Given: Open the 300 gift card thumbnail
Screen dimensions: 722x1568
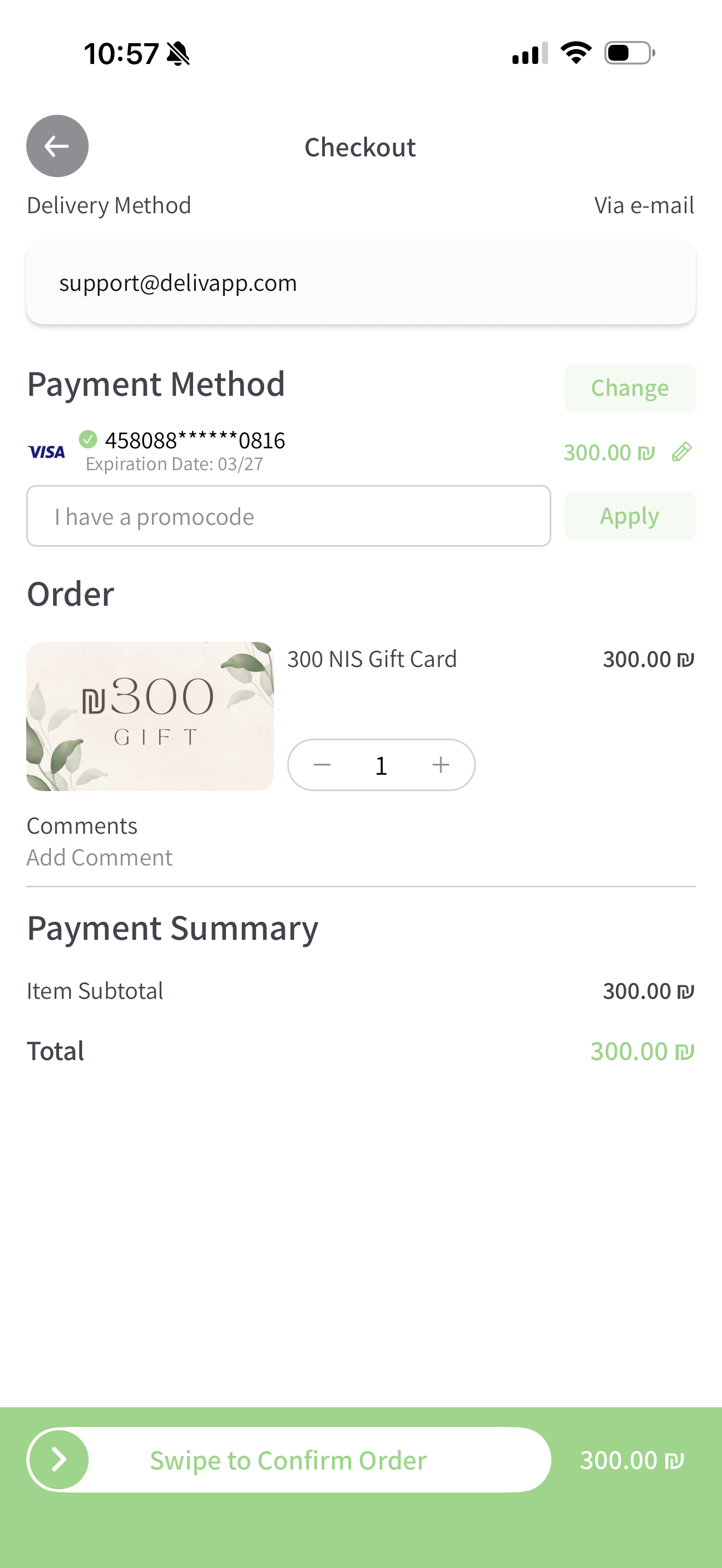Looking at the screenshot, I should click(x=150, y=716).
